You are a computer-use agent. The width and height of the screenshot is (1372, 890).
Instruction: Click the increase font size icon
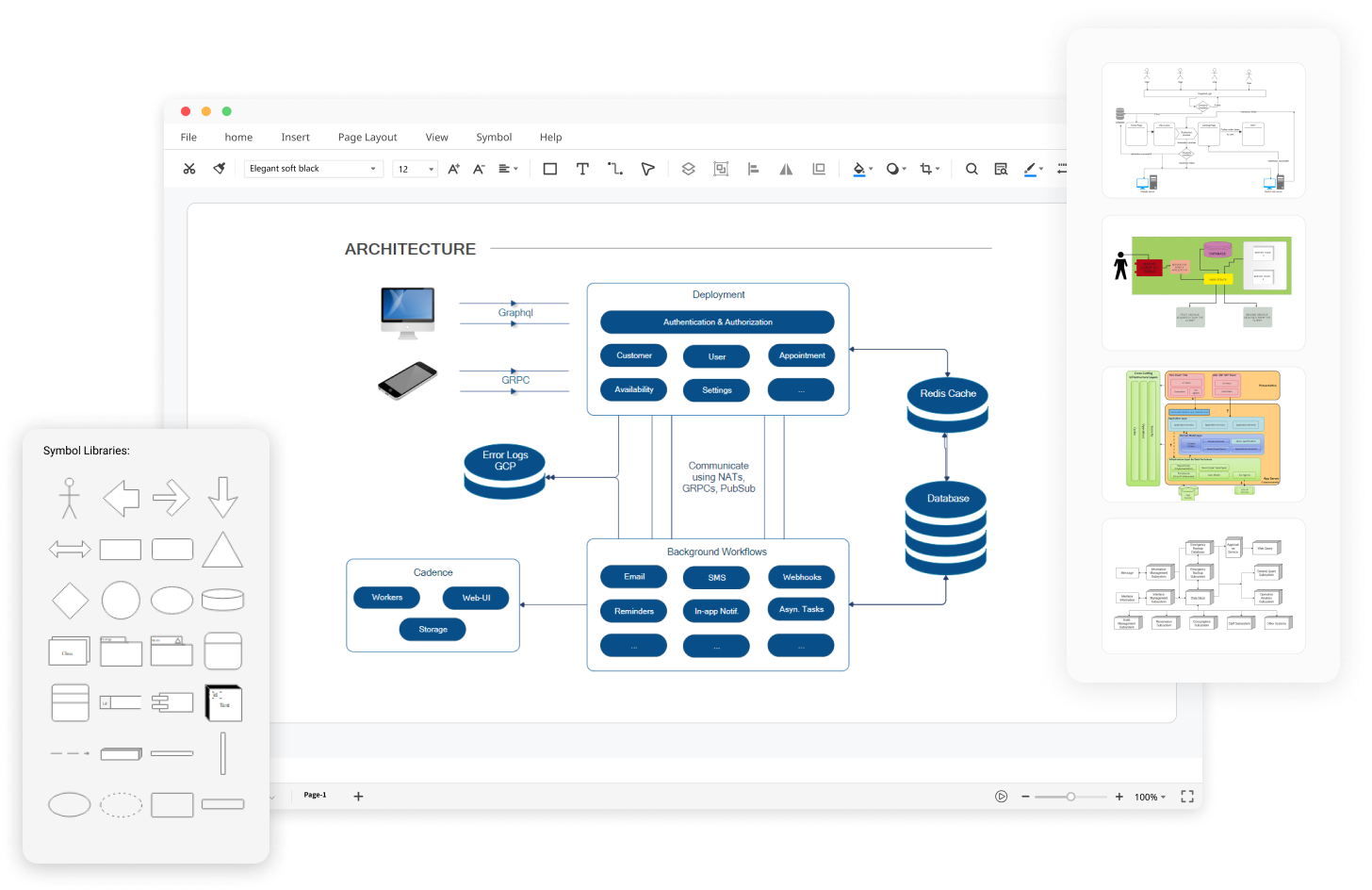pyautogui.click(x=453, y=169)
